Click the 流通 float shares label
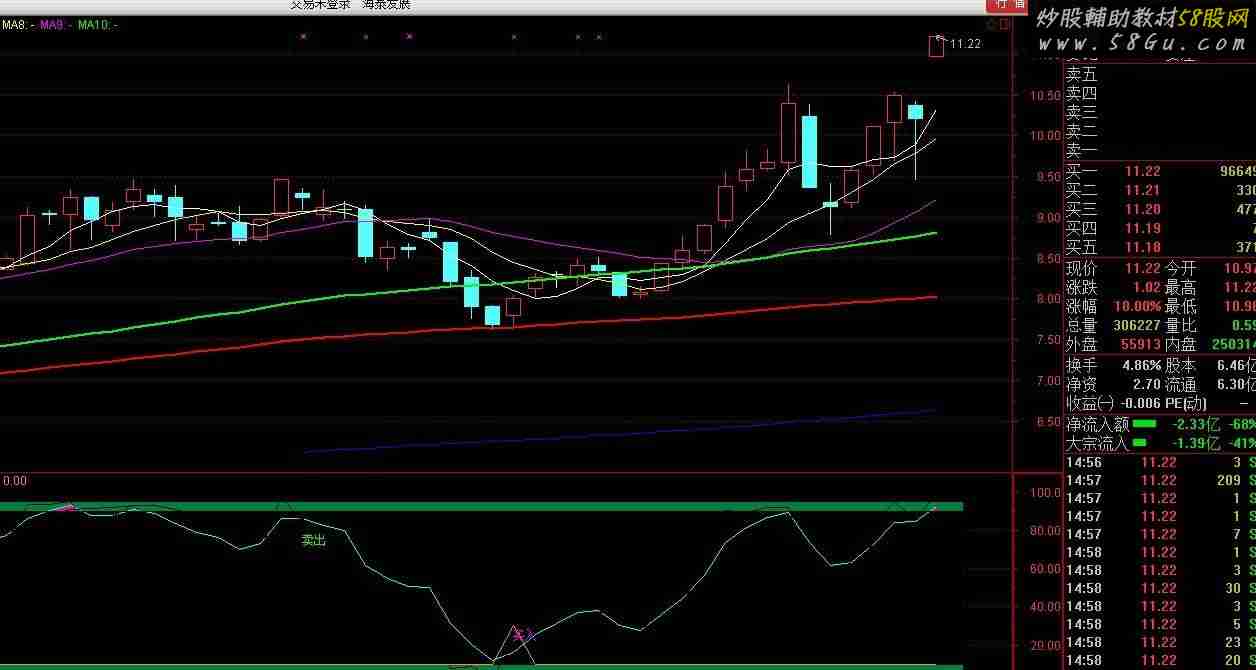Image resolution: width=1256 pixels, height=670 pixels. pyautogui.click(x=1180, y=384)
